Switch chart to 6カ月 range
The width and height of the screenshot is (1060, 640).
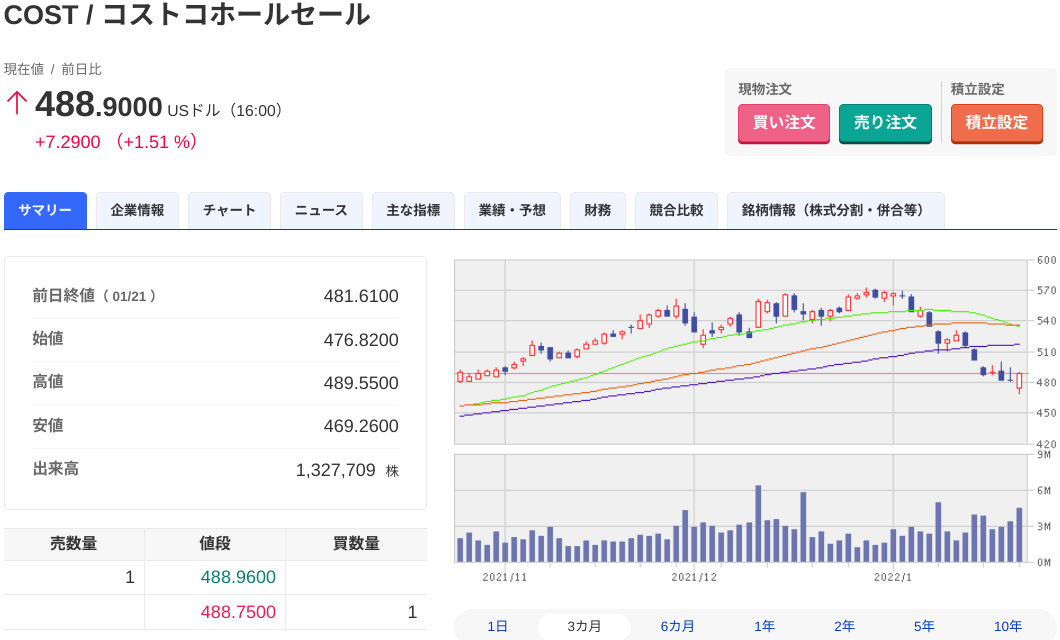click(677, 626)
